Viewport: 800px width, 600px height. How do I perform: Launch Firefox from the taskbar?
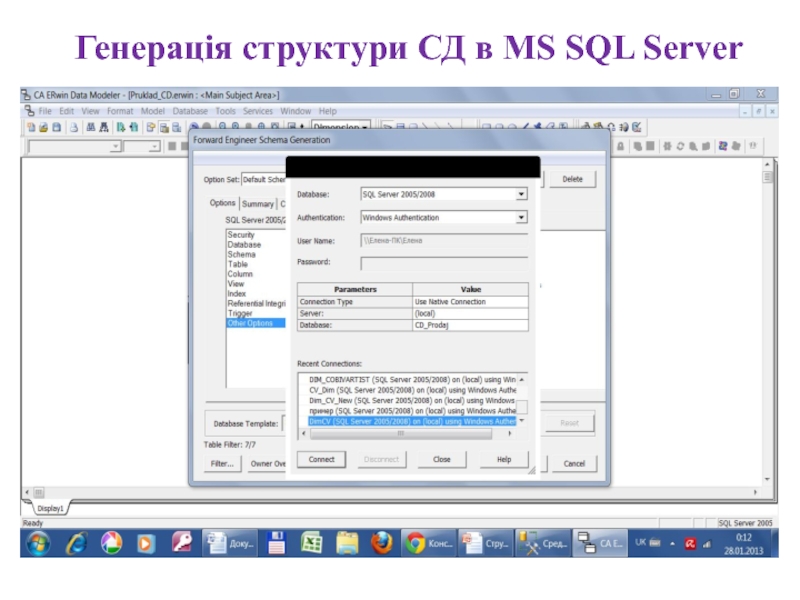coord(381,543)
